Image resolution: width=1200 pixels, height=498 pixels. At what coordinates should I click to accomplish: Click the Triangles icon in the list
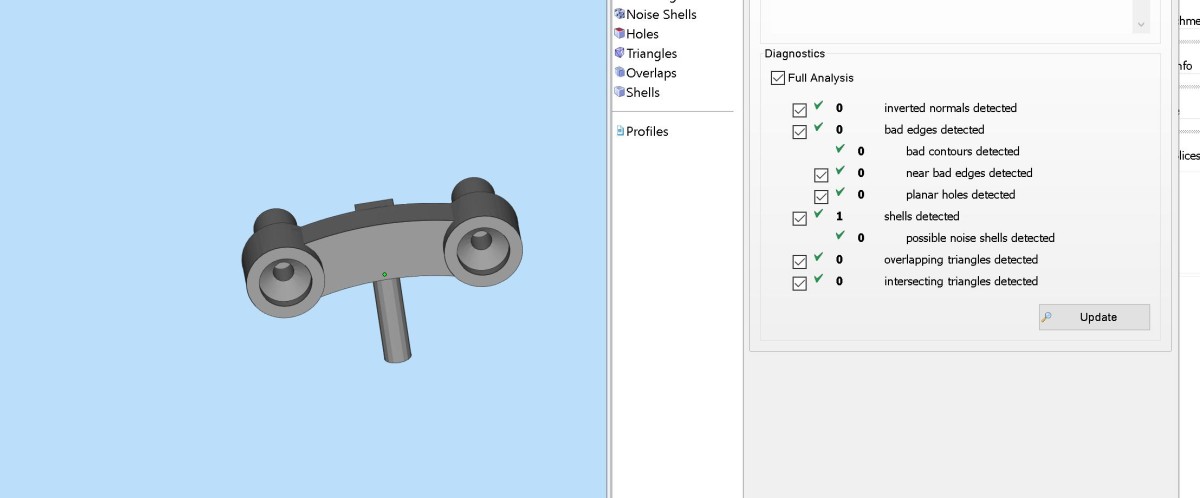619,53
